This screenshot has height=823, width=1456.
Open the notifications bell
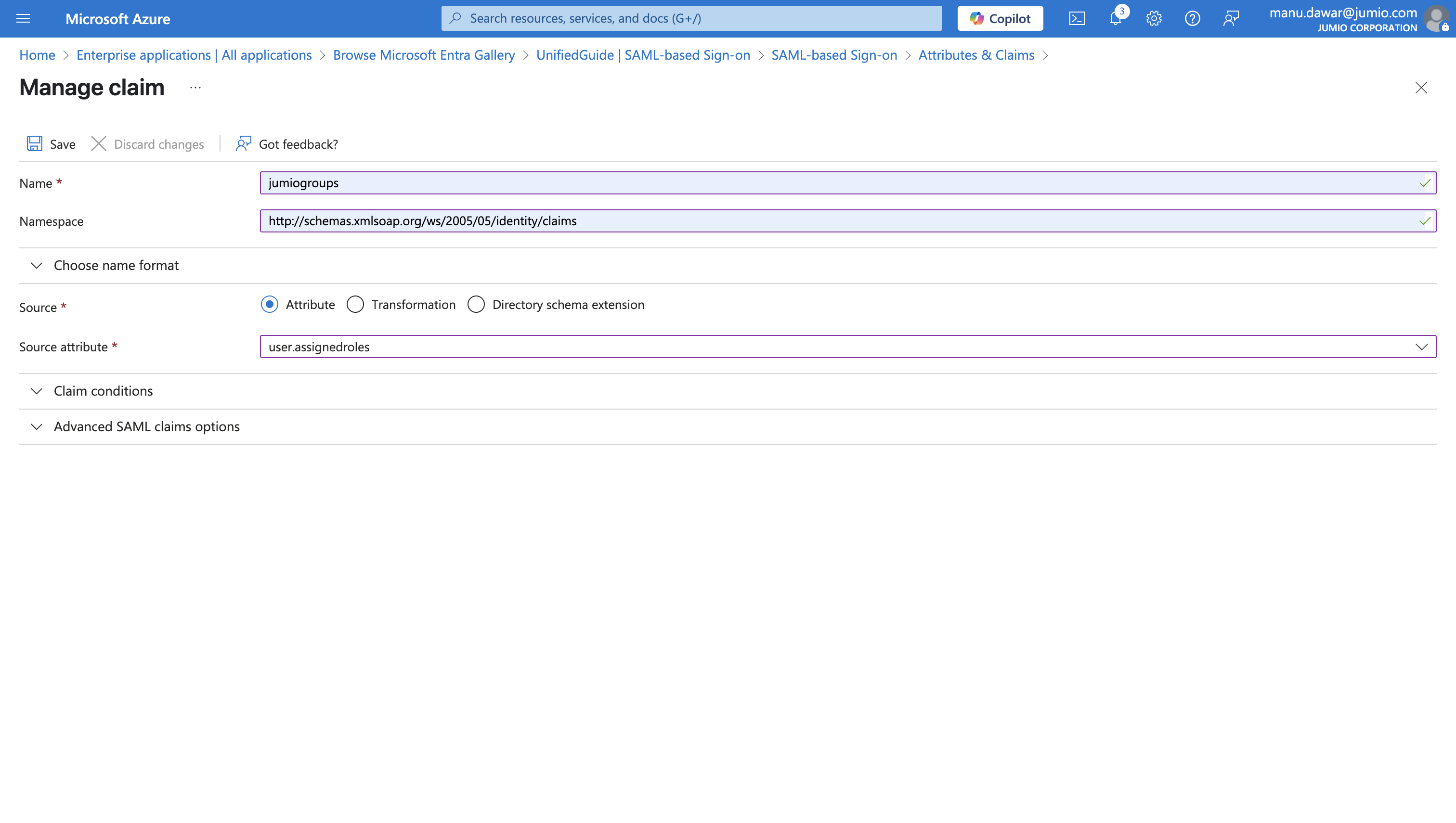pyautogui.click(x=1115, y=19)
